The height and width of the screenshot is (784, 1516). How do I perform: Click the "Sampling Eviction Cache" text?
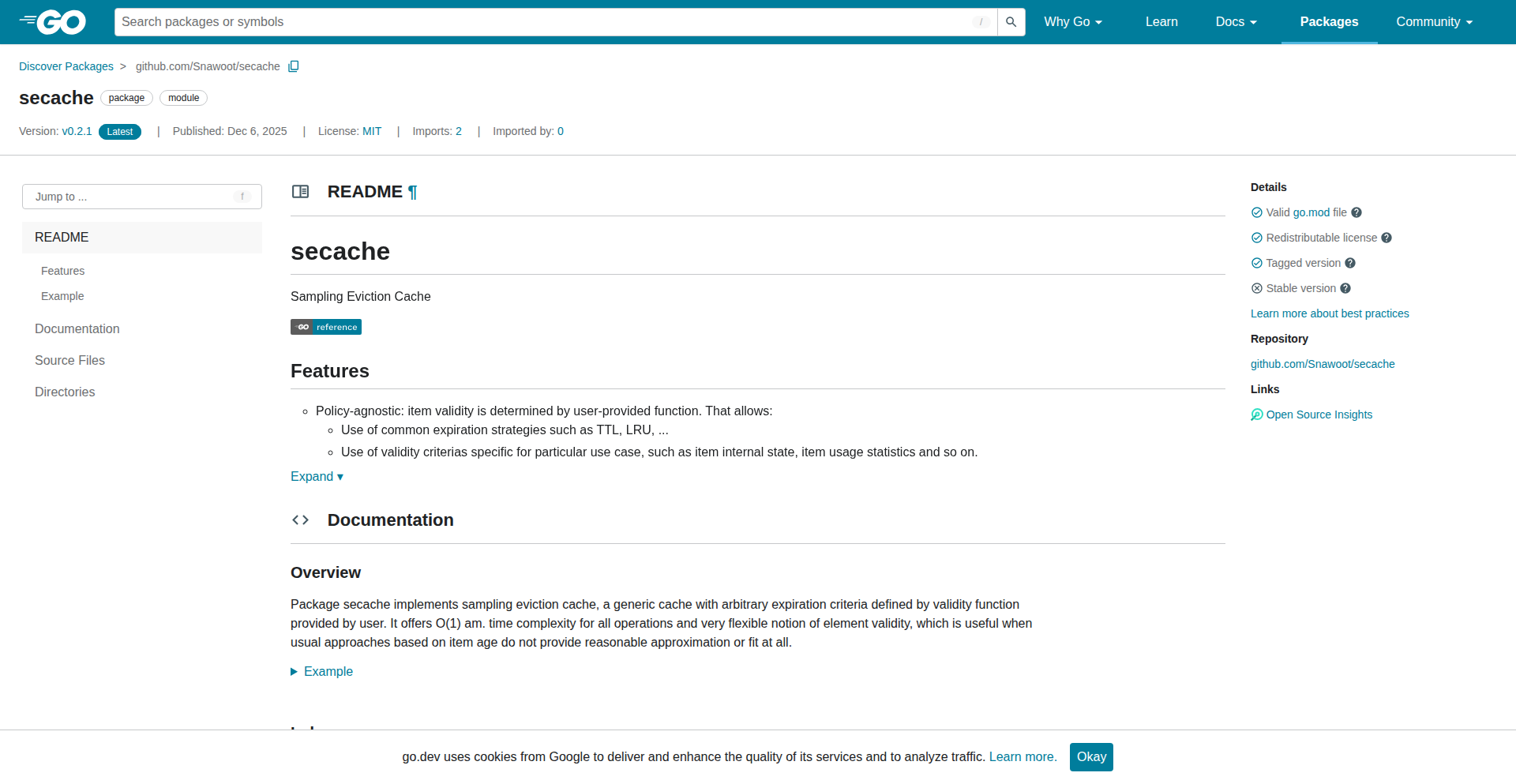pyautogui.click(x=361, y=296)
